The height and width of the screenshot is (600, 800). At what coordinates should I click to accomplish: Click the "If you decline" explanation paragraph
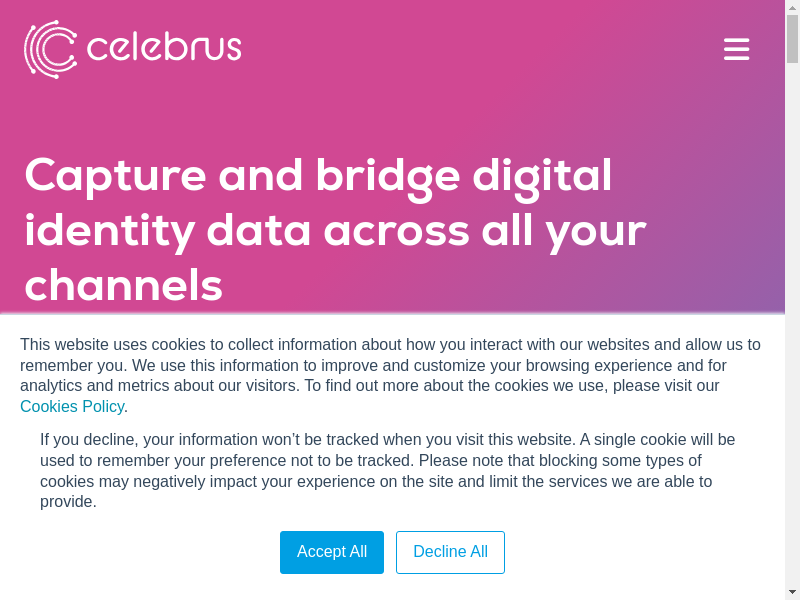388,440
